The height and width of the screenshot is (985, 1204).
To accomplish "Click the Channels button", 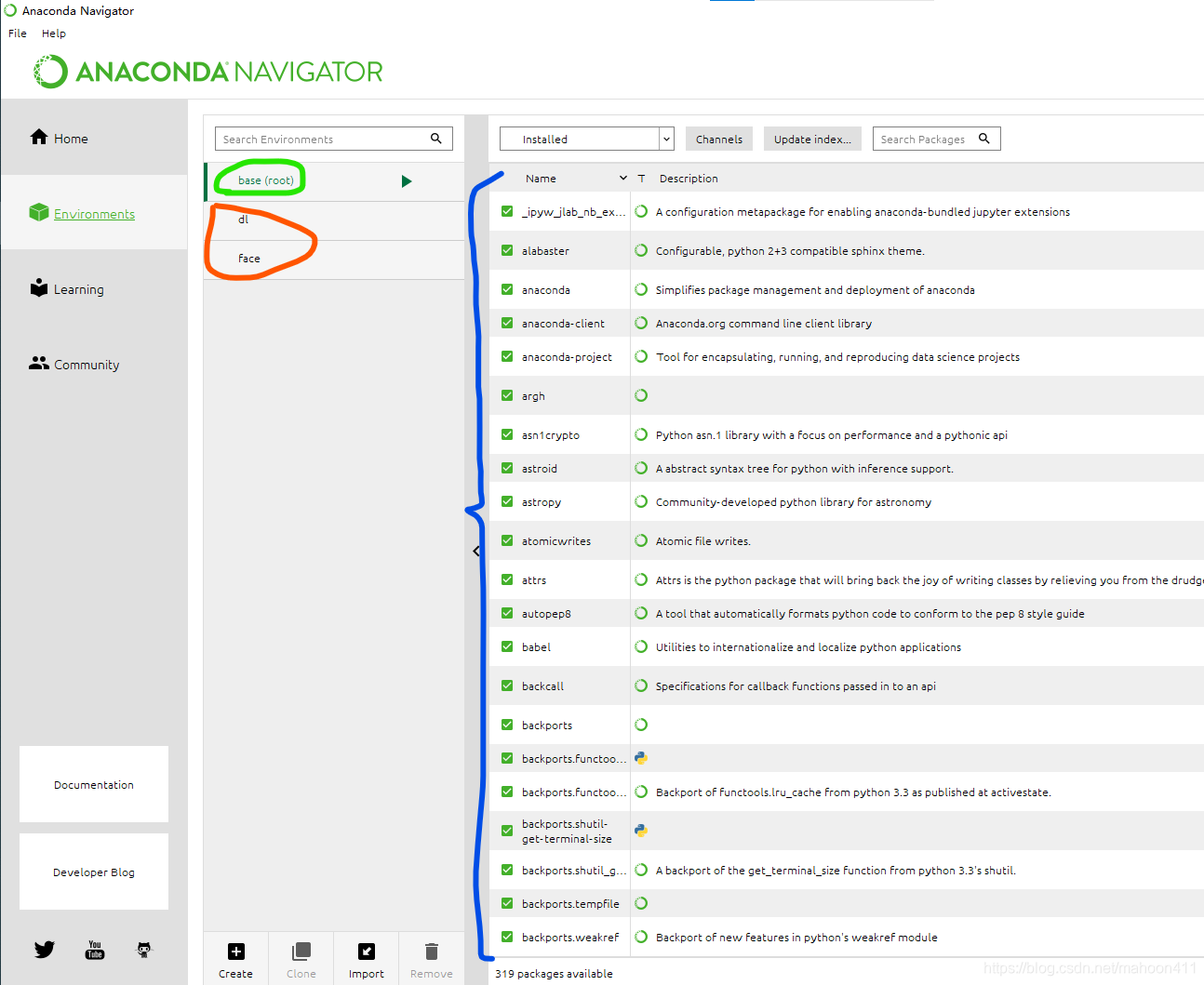I will (719, 139).
